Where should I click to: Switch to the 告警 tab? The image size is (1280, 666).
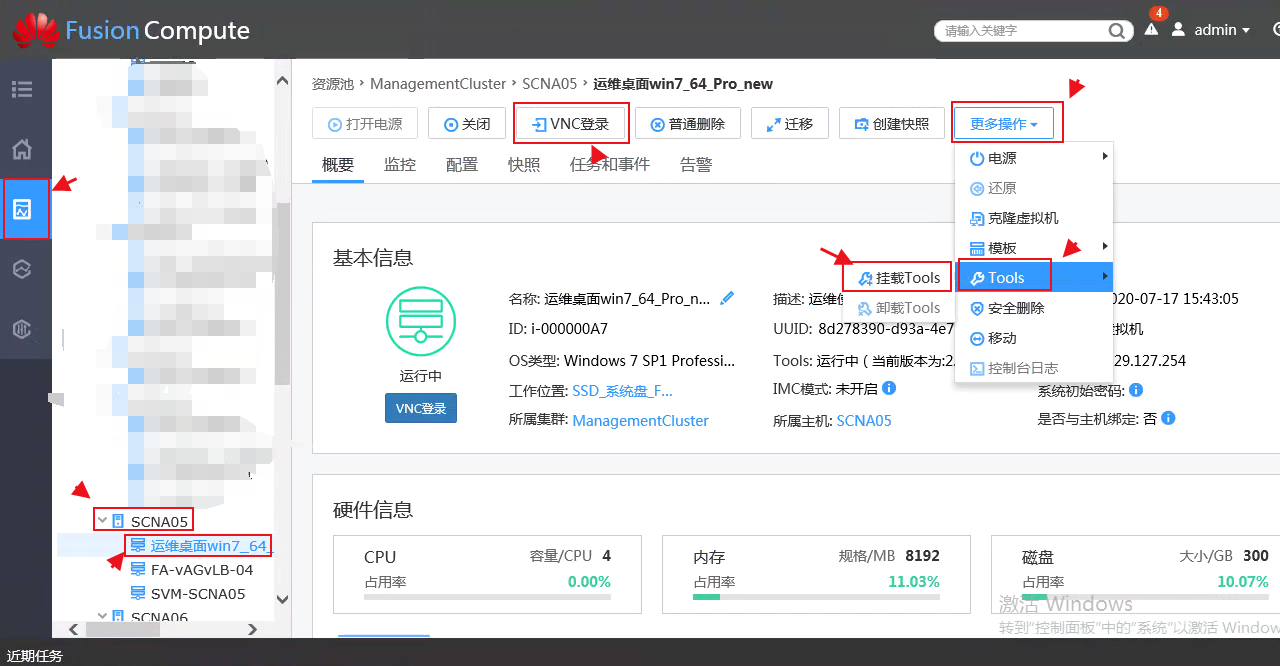point(696,165)
